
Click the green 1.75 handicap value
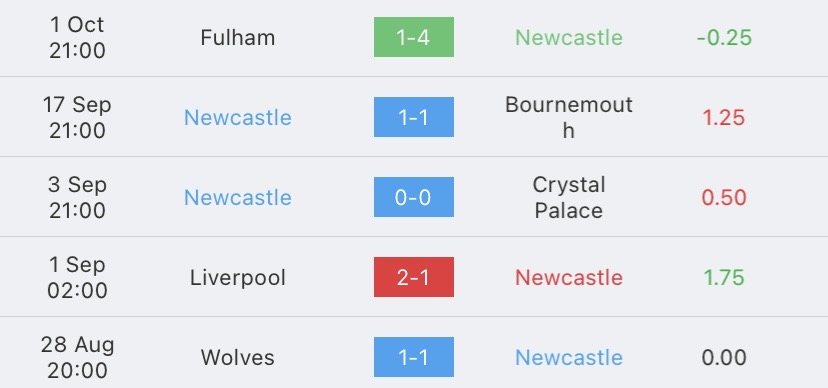tap(724, 278)
